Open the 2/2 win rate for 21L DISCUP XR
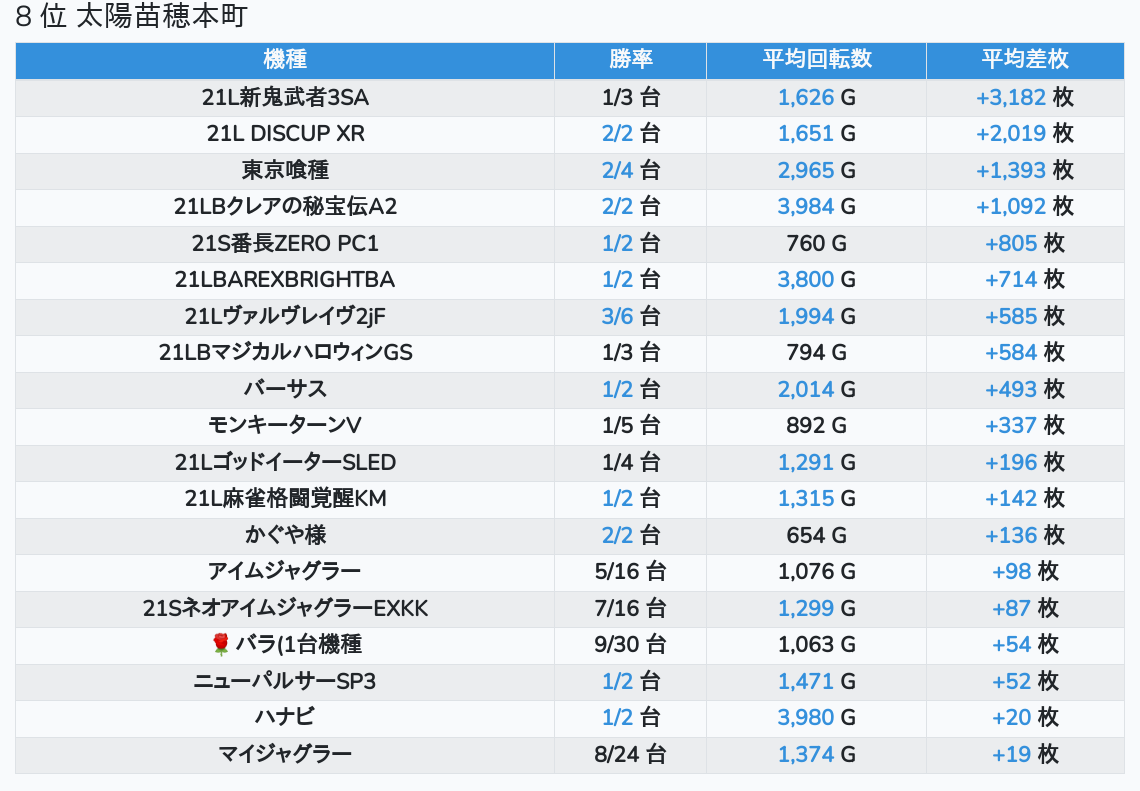This screenshot has height=791, width=1140. point(617,133)
